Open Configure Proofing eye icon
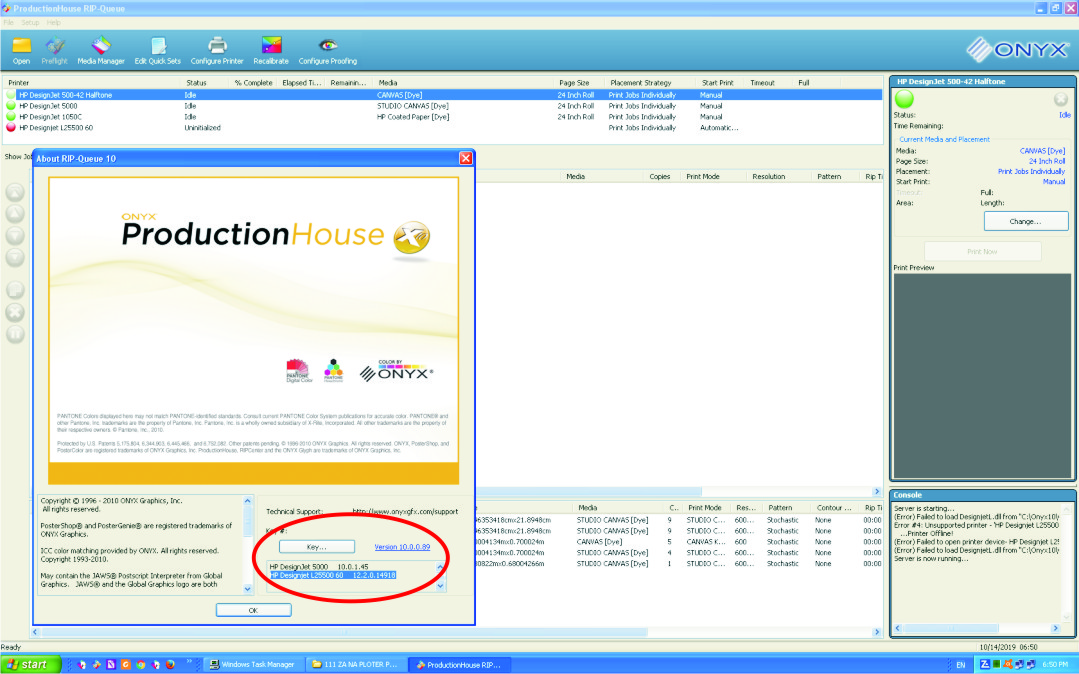The width and height of the screenshot is (1079, 674). (x=328, y=50)
